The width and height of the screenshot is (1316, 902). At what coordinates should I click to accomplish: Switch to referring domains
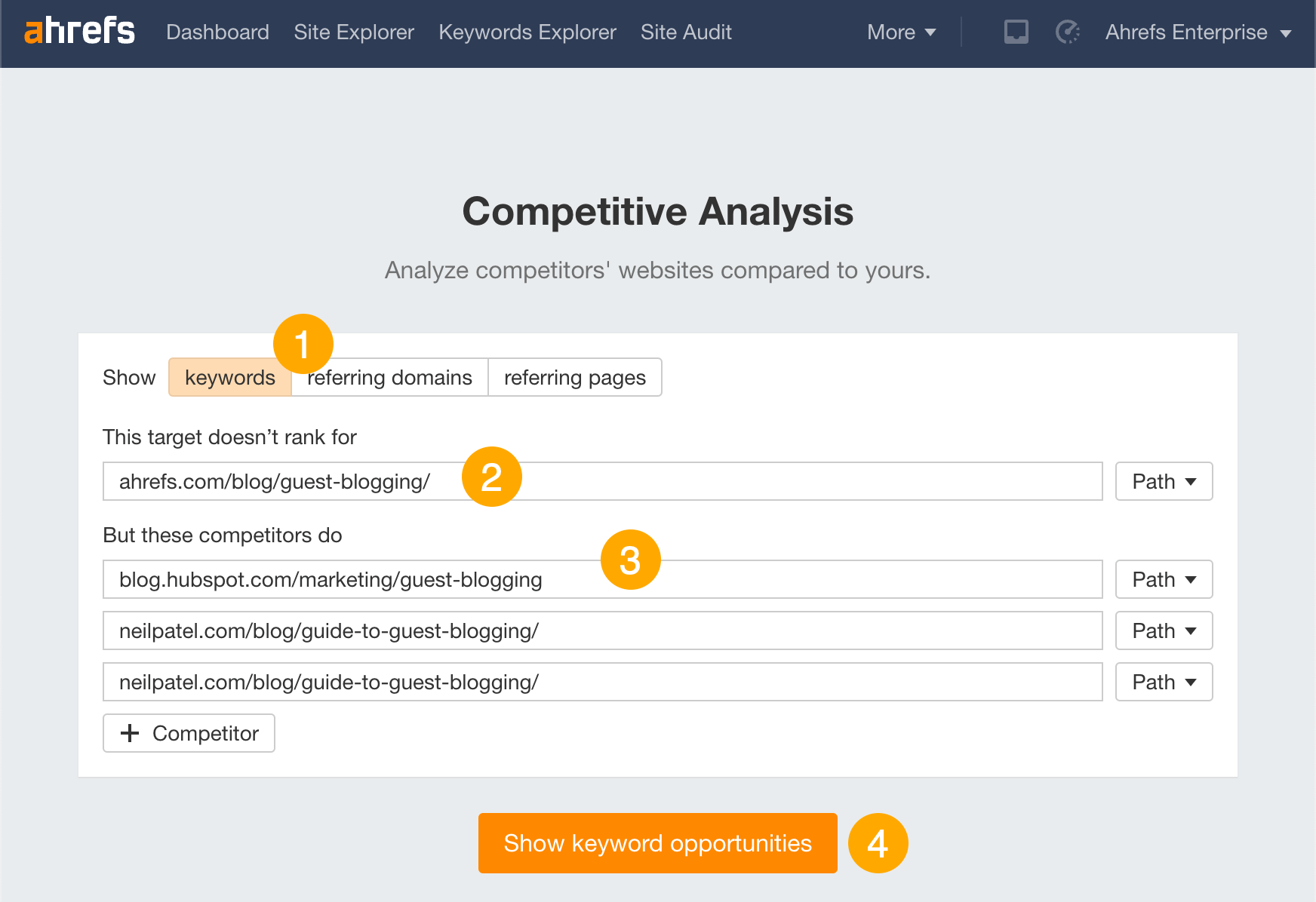pos(390,377)
